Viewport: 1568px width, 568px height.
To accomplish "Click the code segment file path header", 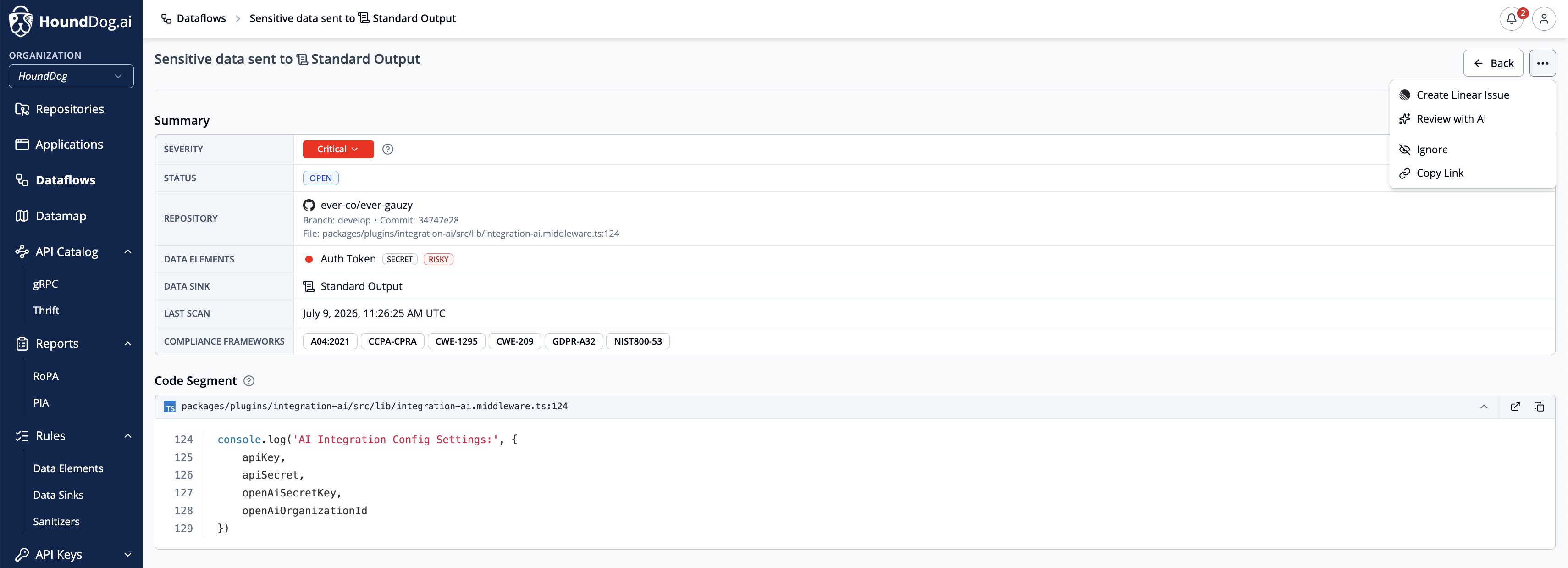I will [x=374, y=407].
